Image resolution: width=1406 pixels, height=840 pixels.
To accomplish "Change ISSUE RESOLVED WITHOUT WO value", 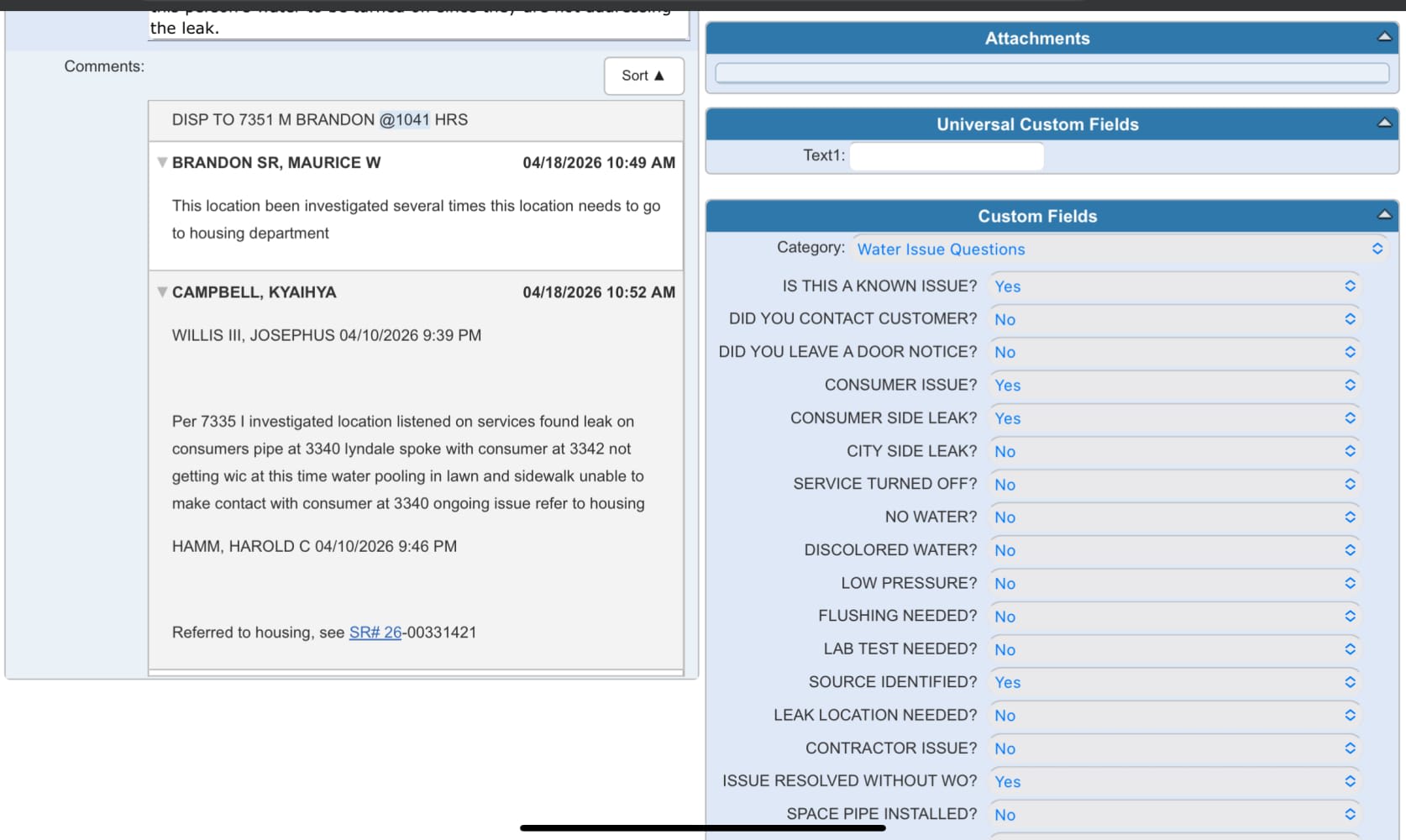I will [1174, 781].
